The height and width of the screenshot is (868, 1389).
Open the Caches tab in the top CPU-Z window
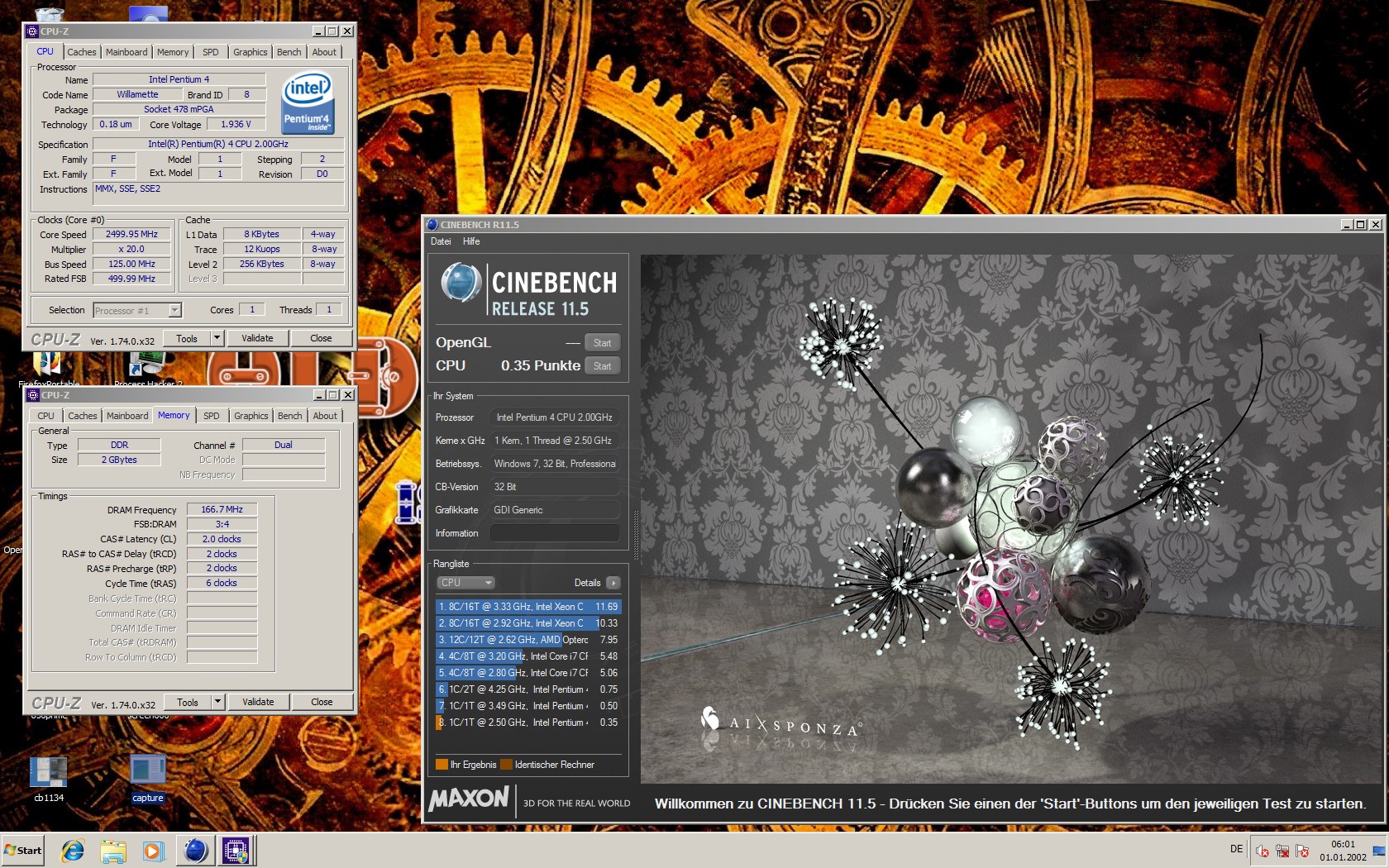coord(82,52)
